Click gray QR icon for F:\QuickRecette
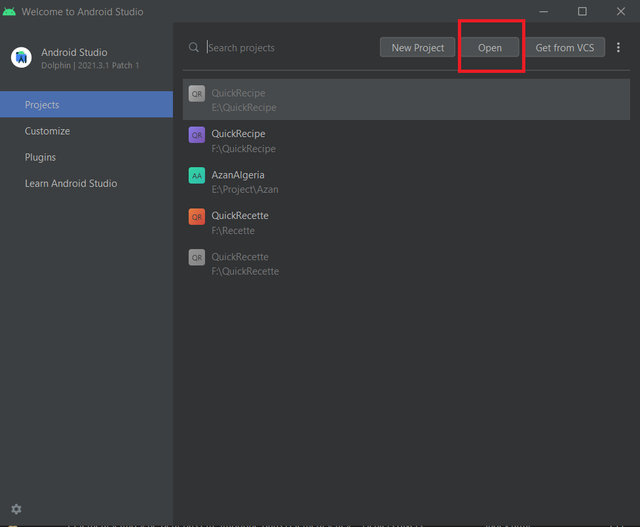This screenshot has height=527, width=640. [x=197, y=258]
